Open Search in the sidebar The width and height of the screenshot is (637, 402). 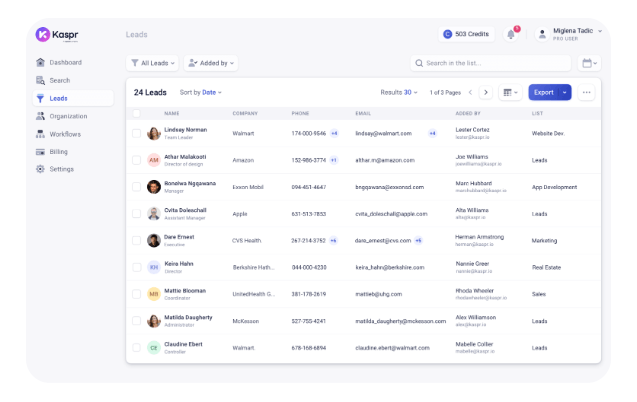(73, 80)
